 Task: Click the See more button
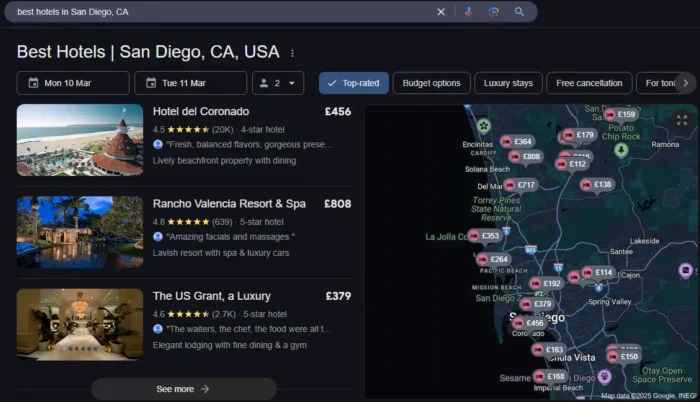tap(183, 389)
